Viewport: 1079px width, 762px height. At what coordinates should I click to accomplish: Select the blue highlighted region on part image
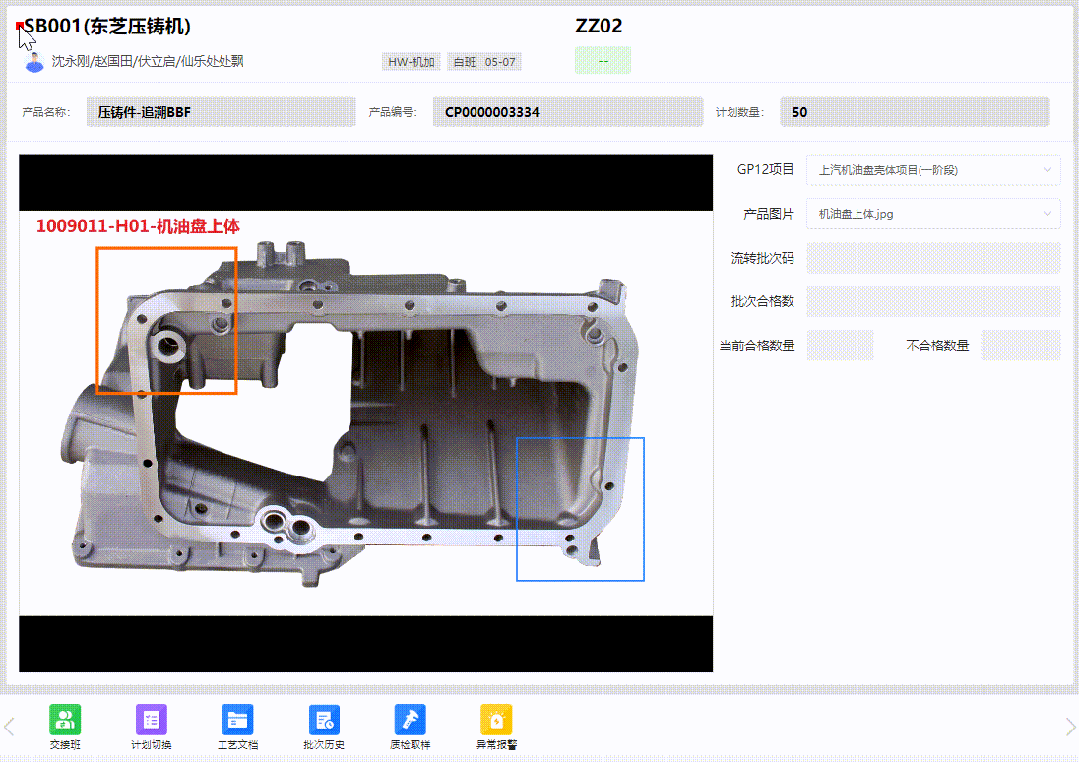click(580, 509)
